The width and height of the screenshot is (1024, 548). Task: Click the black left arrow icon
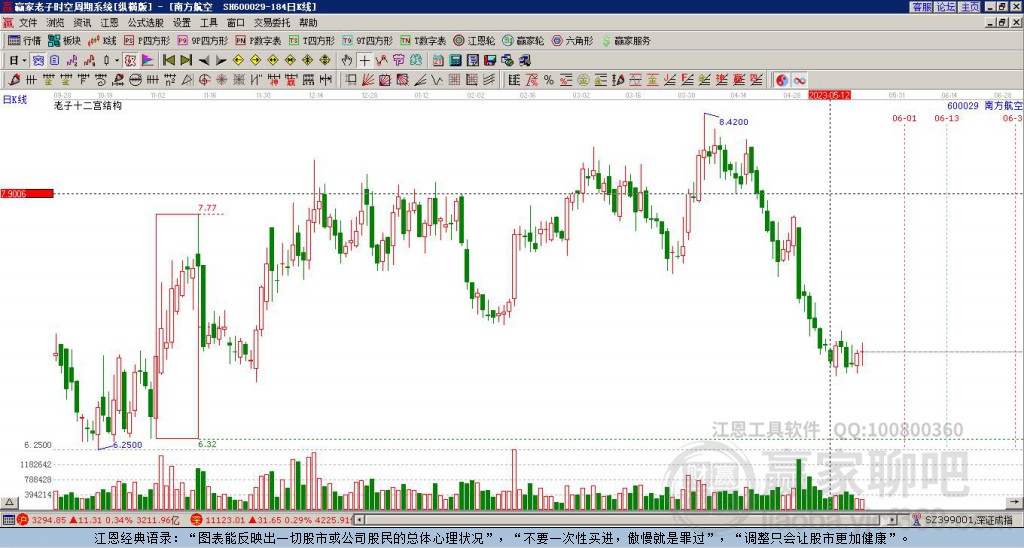click(204, 61)
